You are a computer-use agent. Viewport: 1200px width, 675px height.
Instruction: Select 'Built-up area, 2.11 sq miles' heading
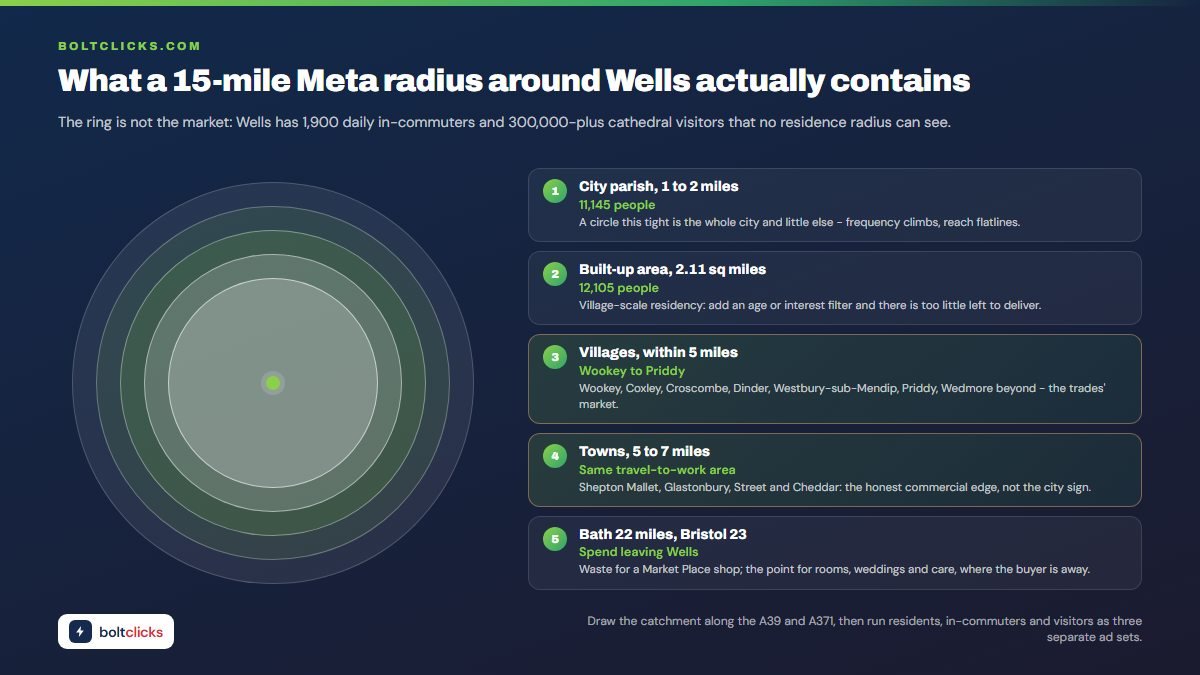(672, 269)
